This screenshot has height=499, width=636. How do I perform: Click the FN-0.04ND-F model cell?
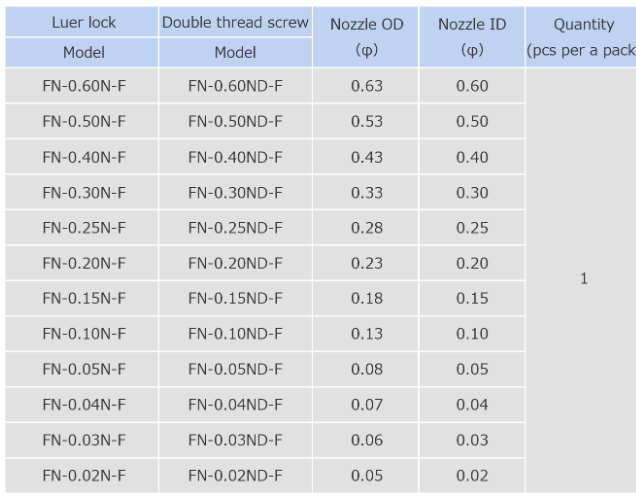point(235,404)
